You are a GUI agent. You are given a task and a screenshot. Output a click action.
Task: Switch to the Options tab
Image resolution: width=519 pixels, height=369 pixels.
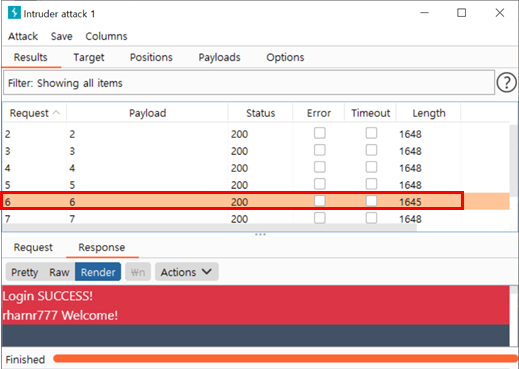pyautogui.click(x=285, y=57)
